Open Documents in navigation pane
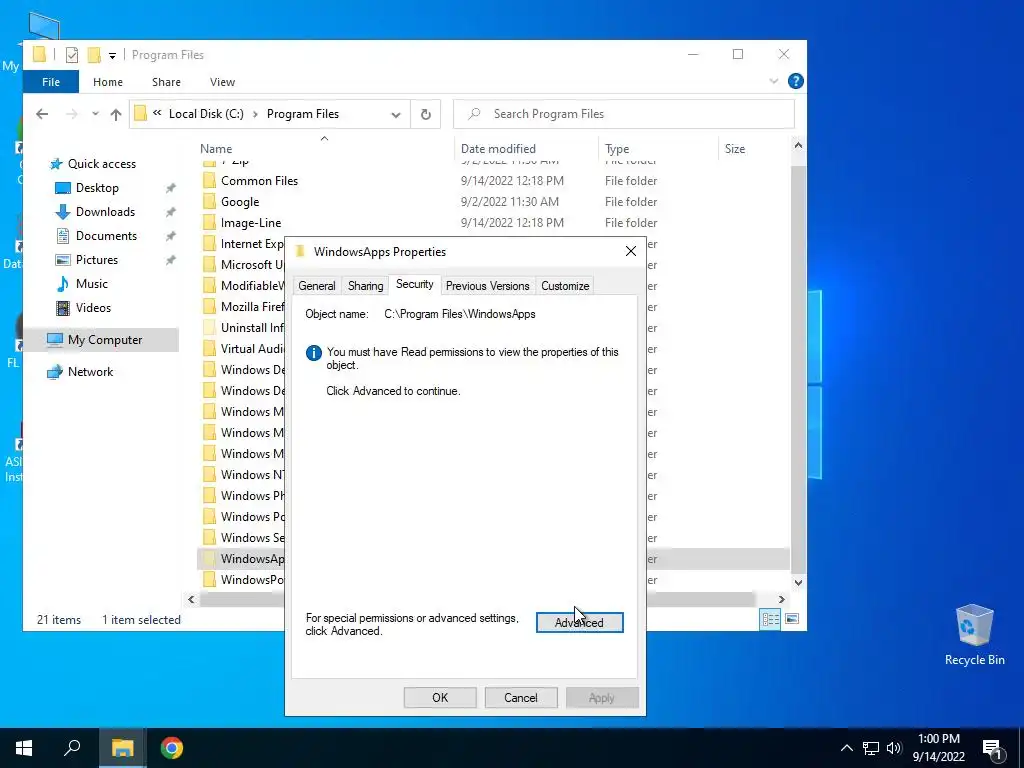1024x768 pixels. (106, 236)
